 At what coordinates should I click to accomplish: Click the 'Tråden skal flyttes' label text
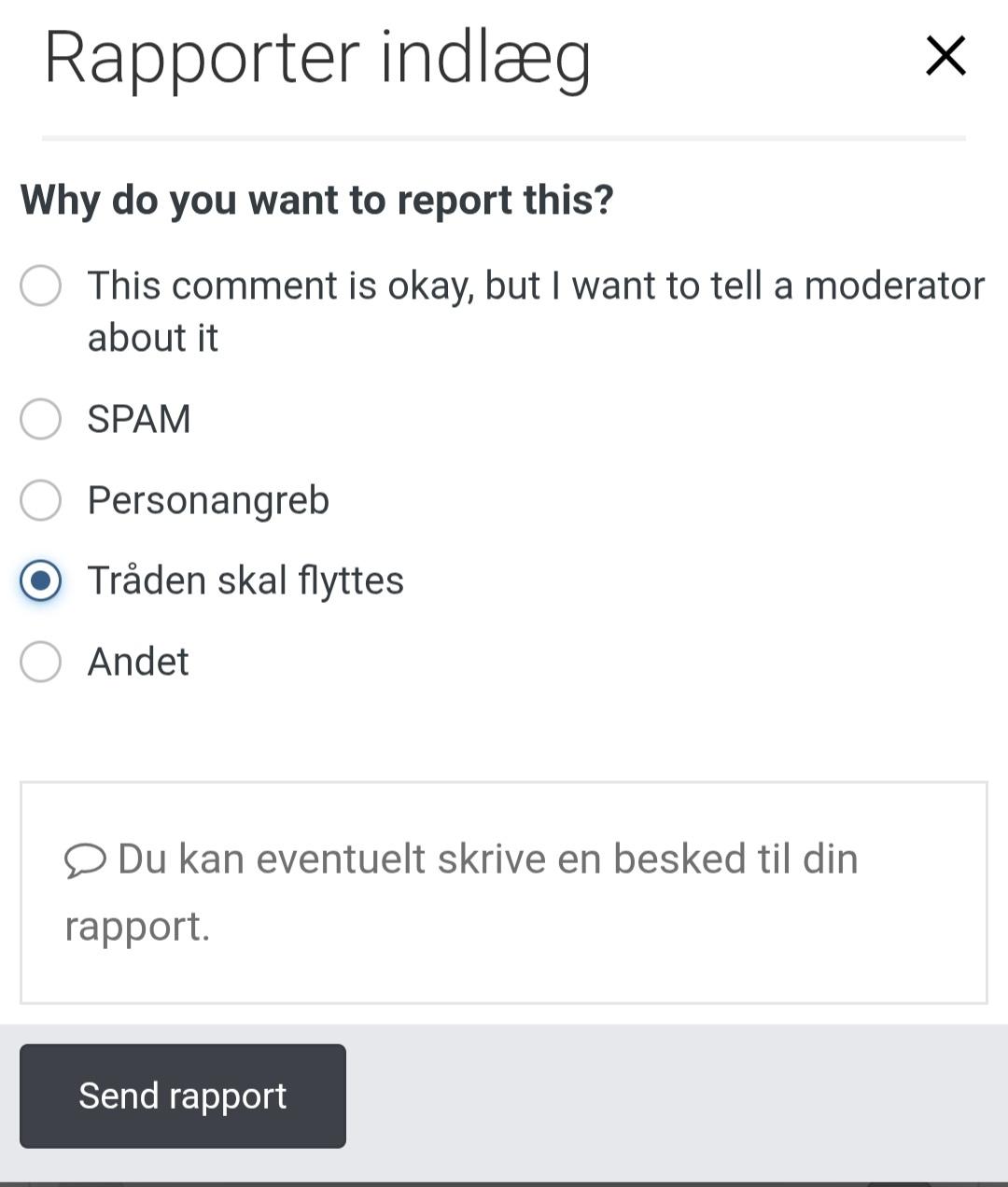(245, 580)
